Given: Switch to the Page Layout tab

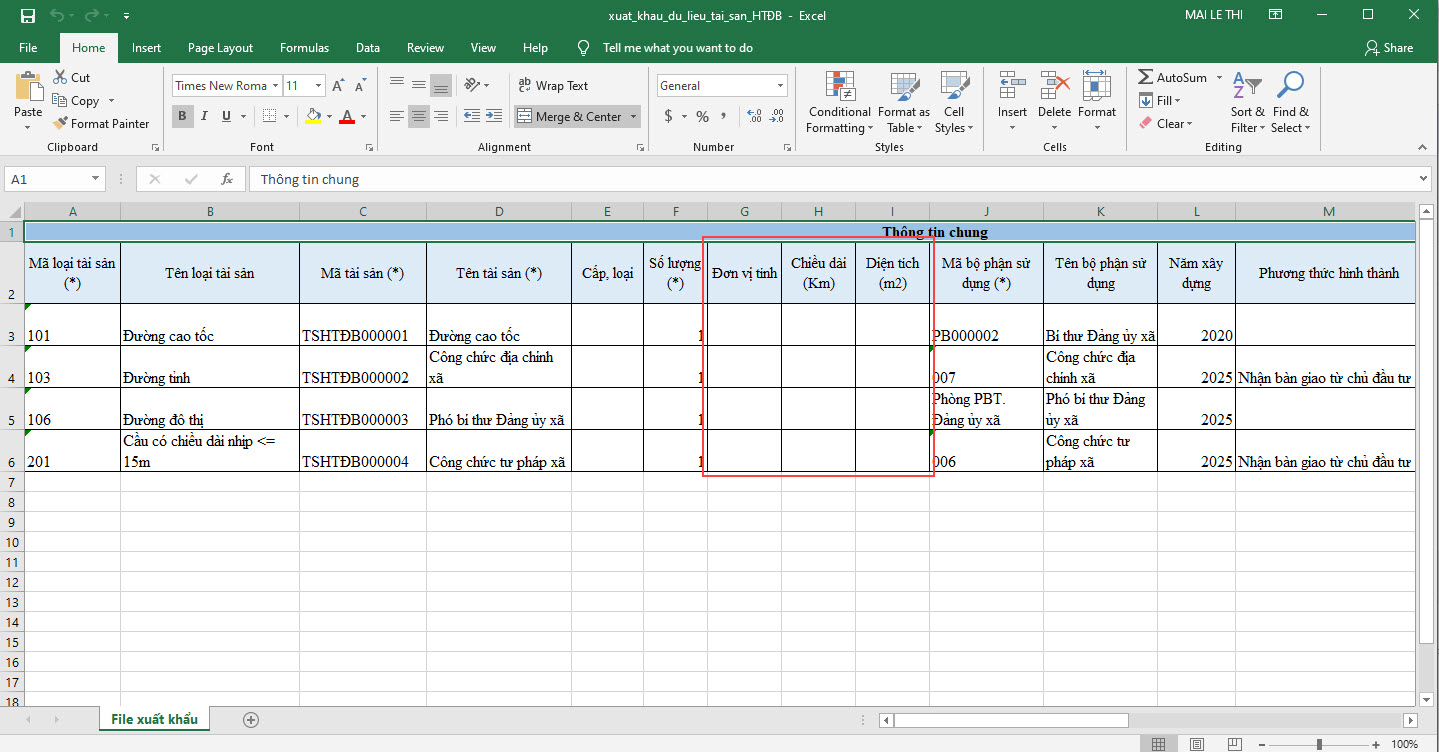Looking at the screenshot, I should pyautogui.click(x=220, y=48).
